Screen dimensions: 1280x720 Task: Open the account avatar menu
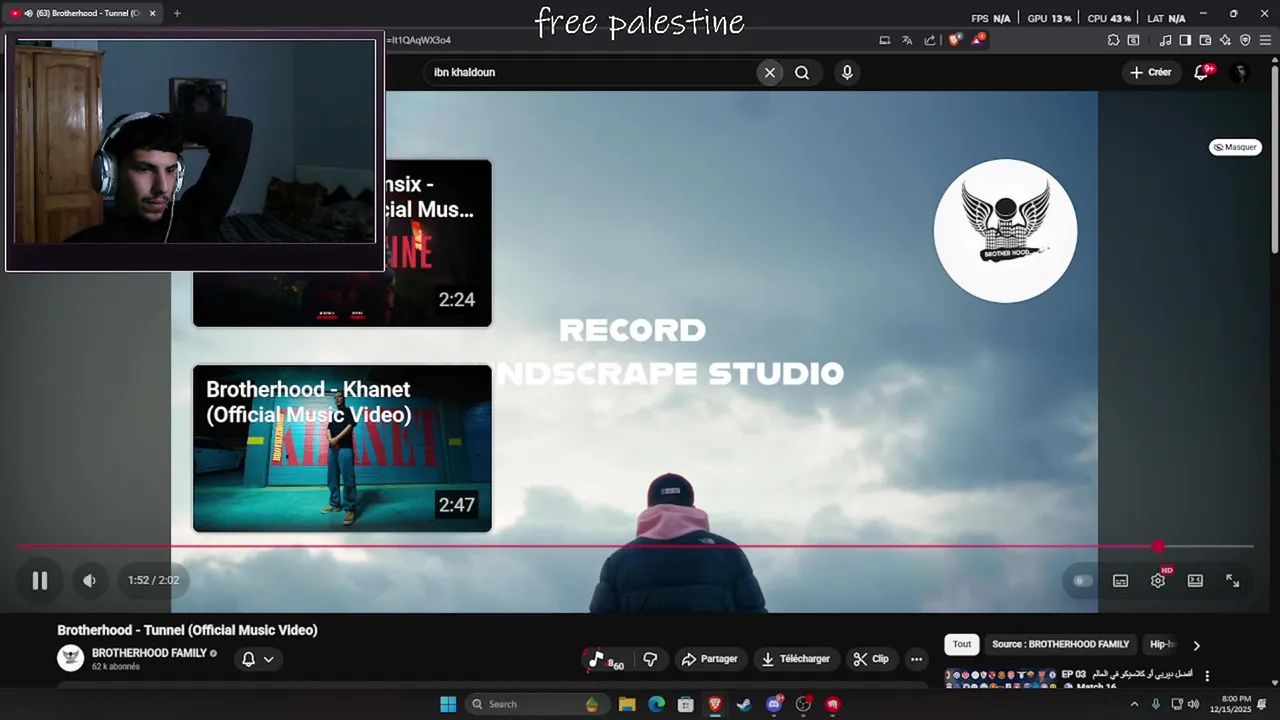coord(1240,72)
